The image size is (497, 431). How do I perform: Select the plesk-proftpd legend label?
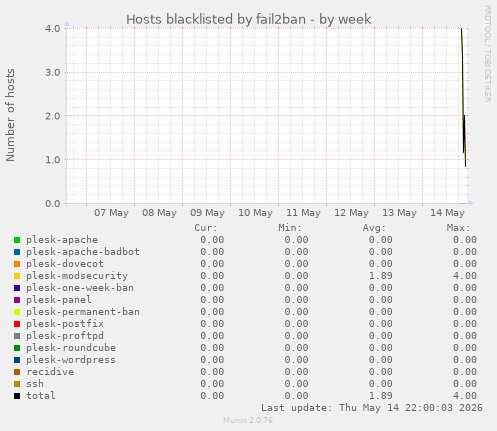pos(65,336)
